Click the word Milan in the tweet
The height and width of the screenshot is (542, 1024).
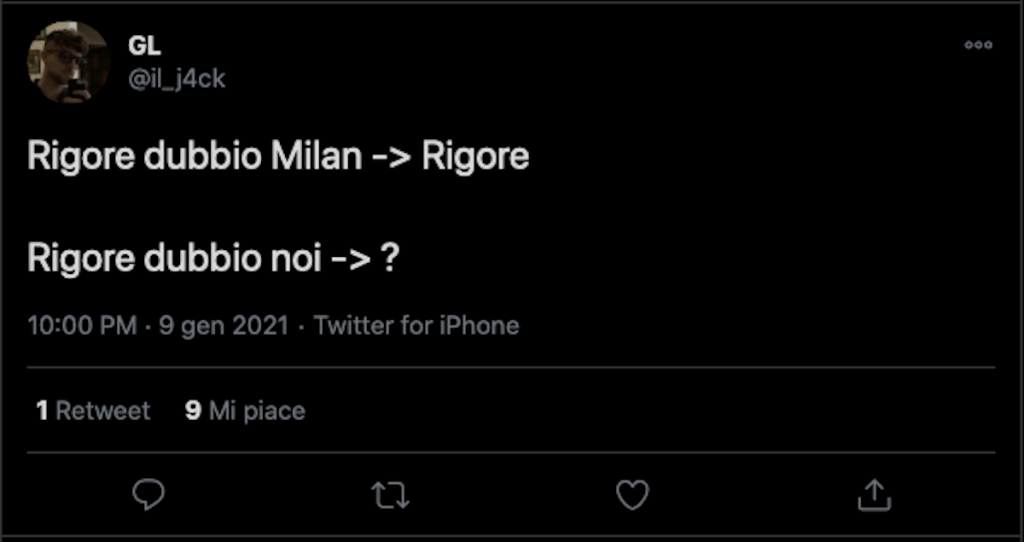(x=316, y=157)
